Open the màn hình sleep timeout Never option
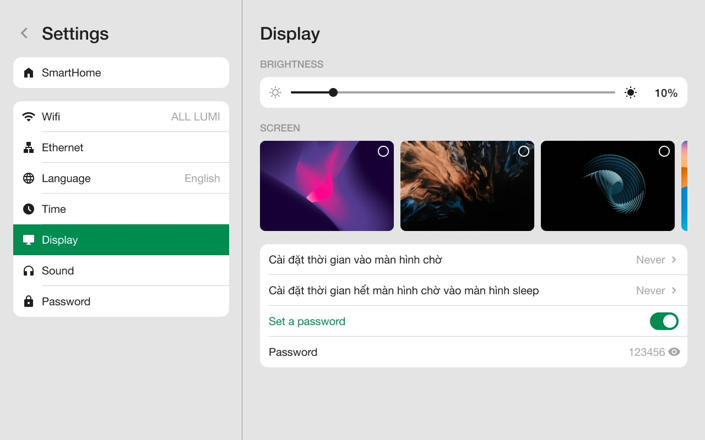The height and width of the screenshot is (440, 705). pos(657,291)
